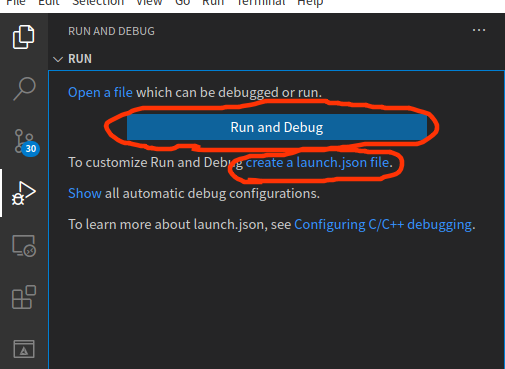
Task: Open 'Configuring C/C++ debugging' link
Action: coord(383,225)
